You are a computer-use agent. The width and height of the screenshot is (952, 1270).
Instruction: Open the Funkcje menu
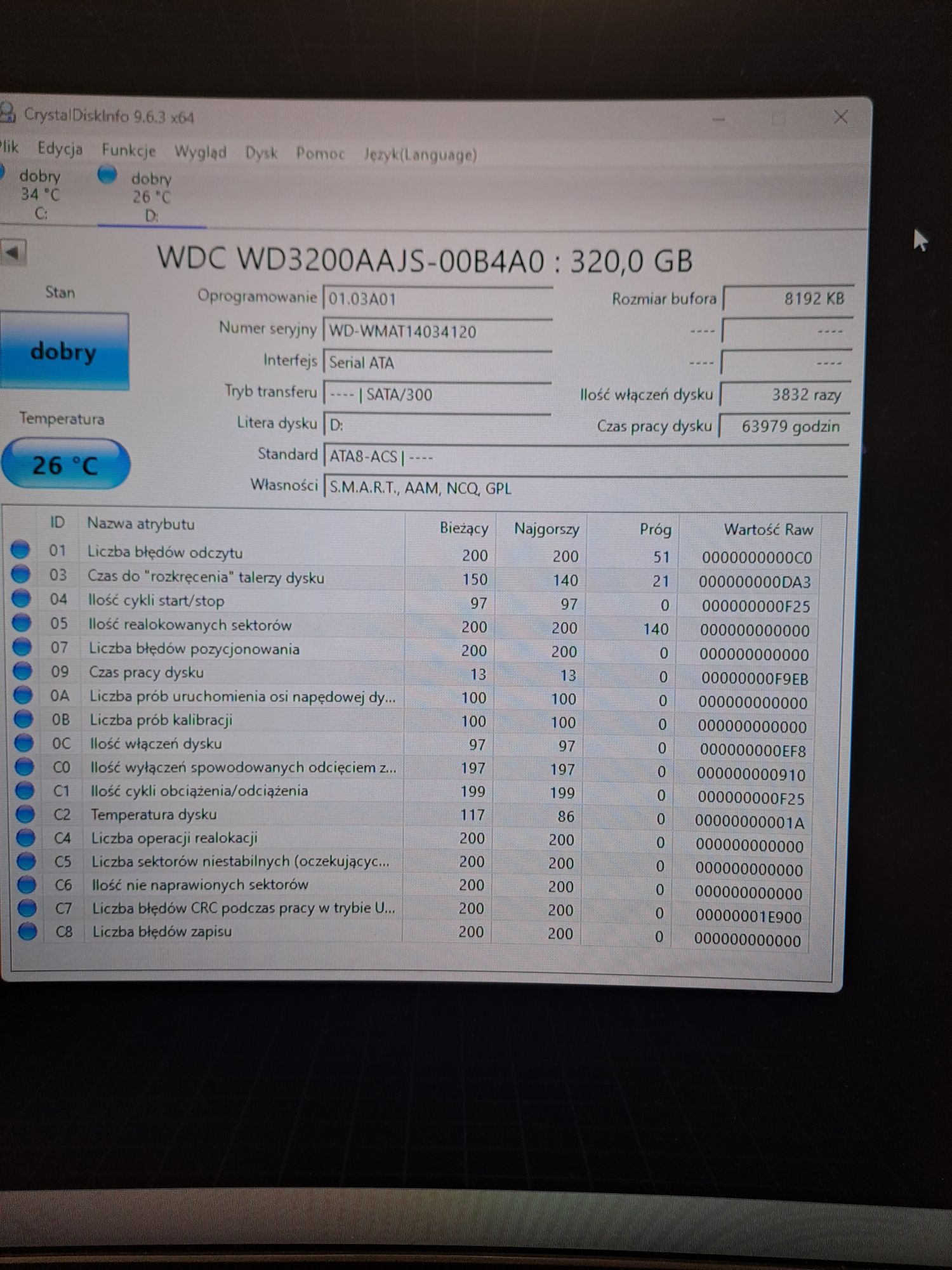point(128,151)
